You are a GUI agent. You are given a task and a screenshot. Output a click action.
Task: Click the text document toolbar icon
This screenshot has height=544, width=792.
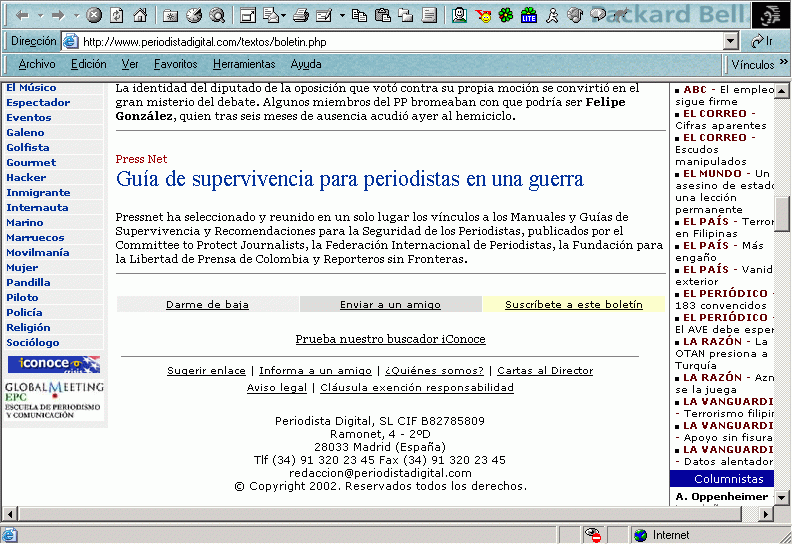(429, 16)
